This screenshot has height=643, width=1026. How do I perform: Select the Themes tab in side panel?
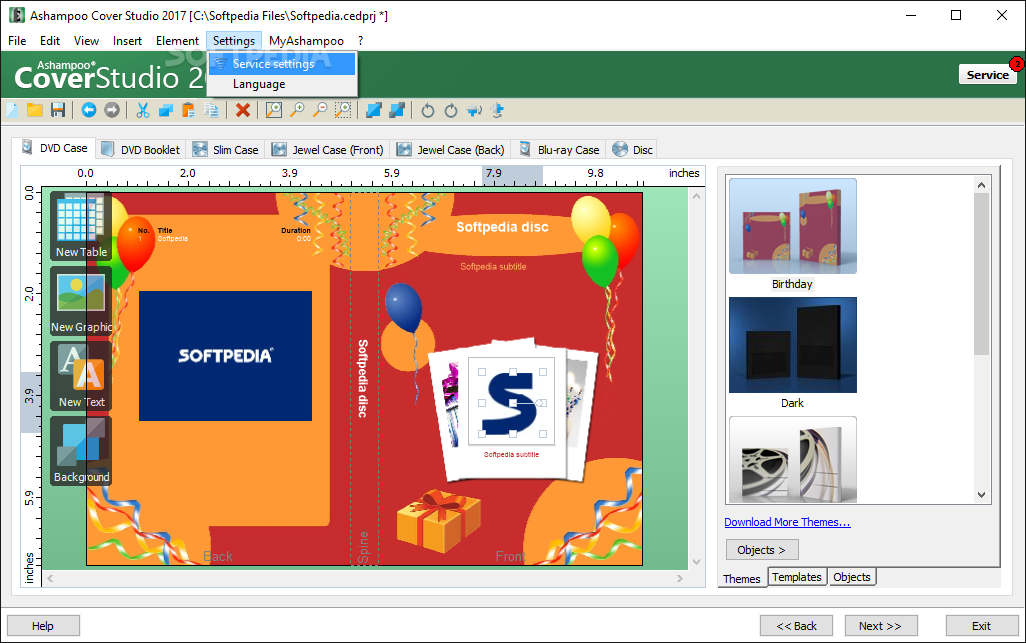(742, 579)
